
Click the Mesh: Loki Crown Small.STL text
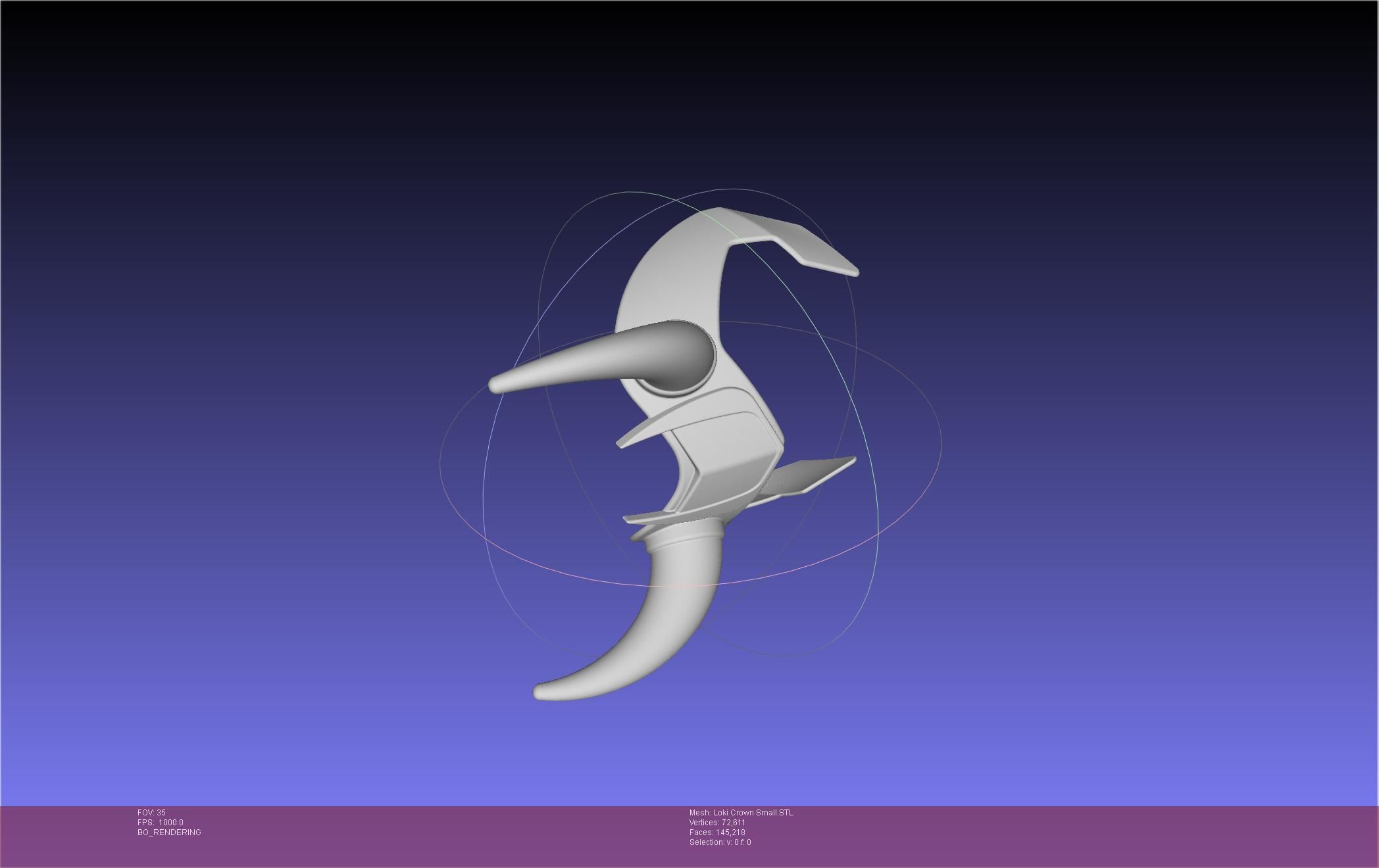coord(741,813)
